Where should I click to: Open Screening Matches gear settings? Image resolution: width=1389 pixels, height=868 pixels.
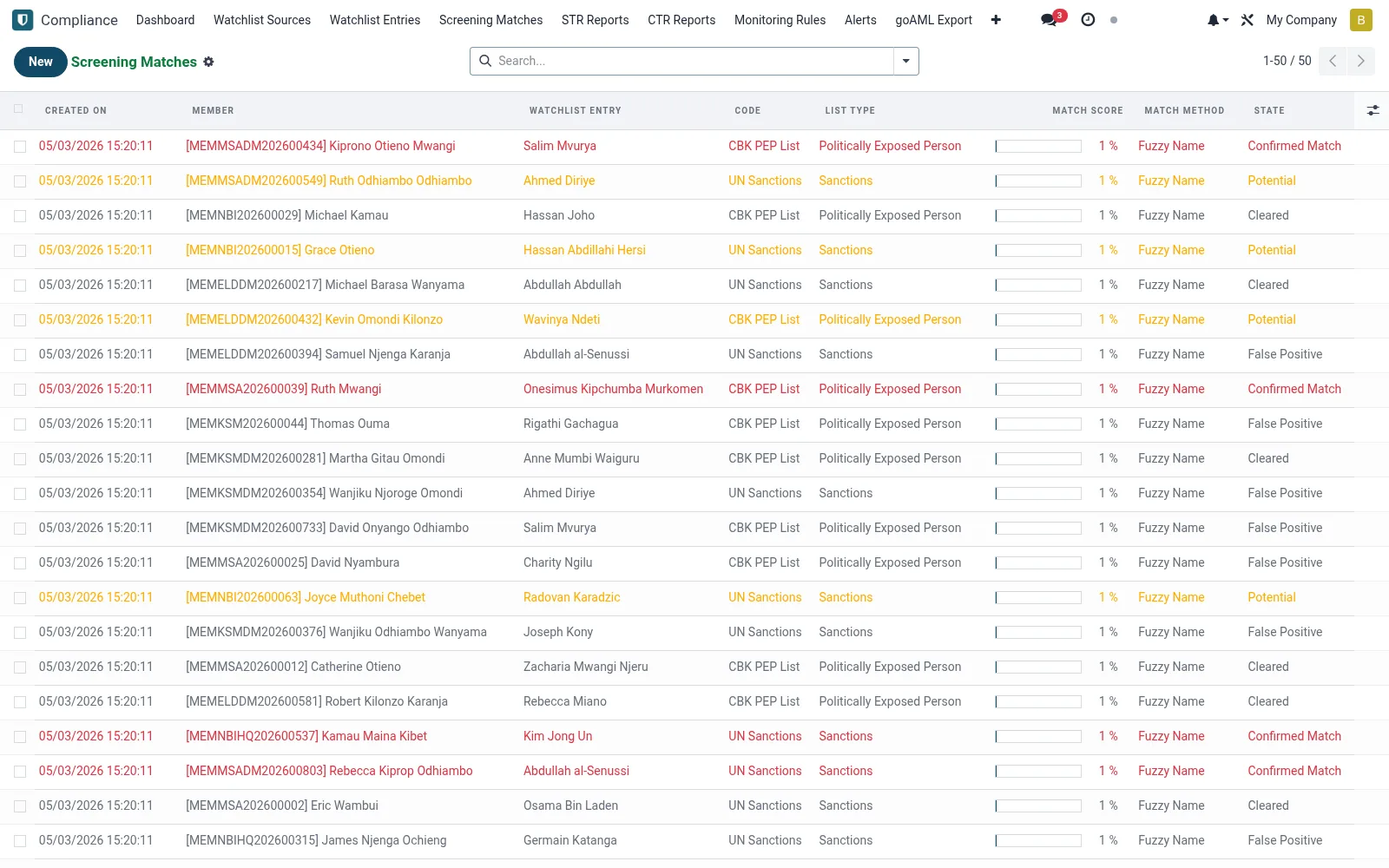point(208,62)
